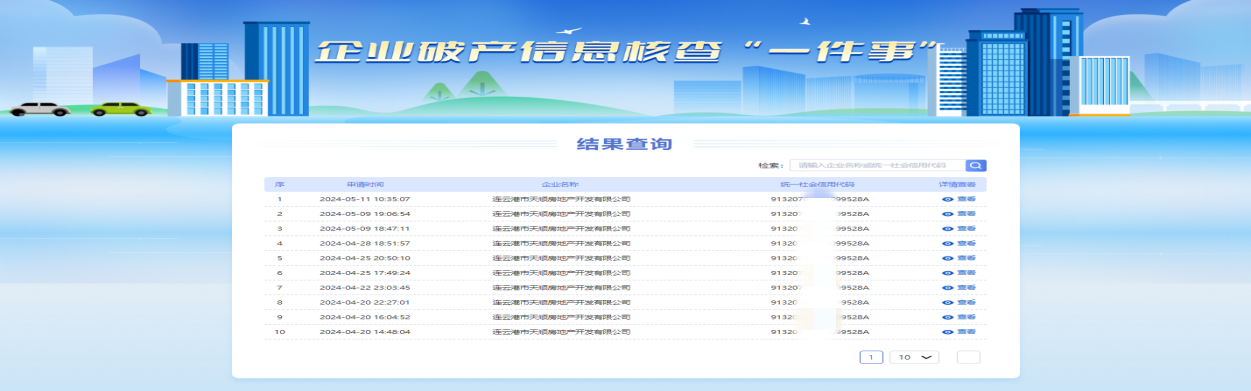Click the 结果查询 panel heading

tap(625, 144)
